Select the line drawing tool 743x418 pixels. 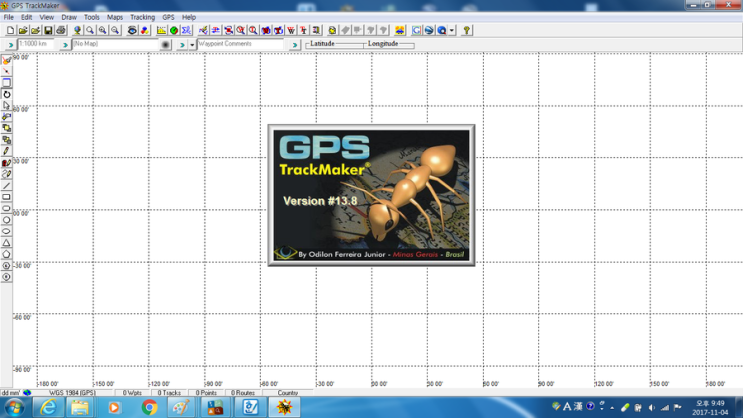[6, 186]
